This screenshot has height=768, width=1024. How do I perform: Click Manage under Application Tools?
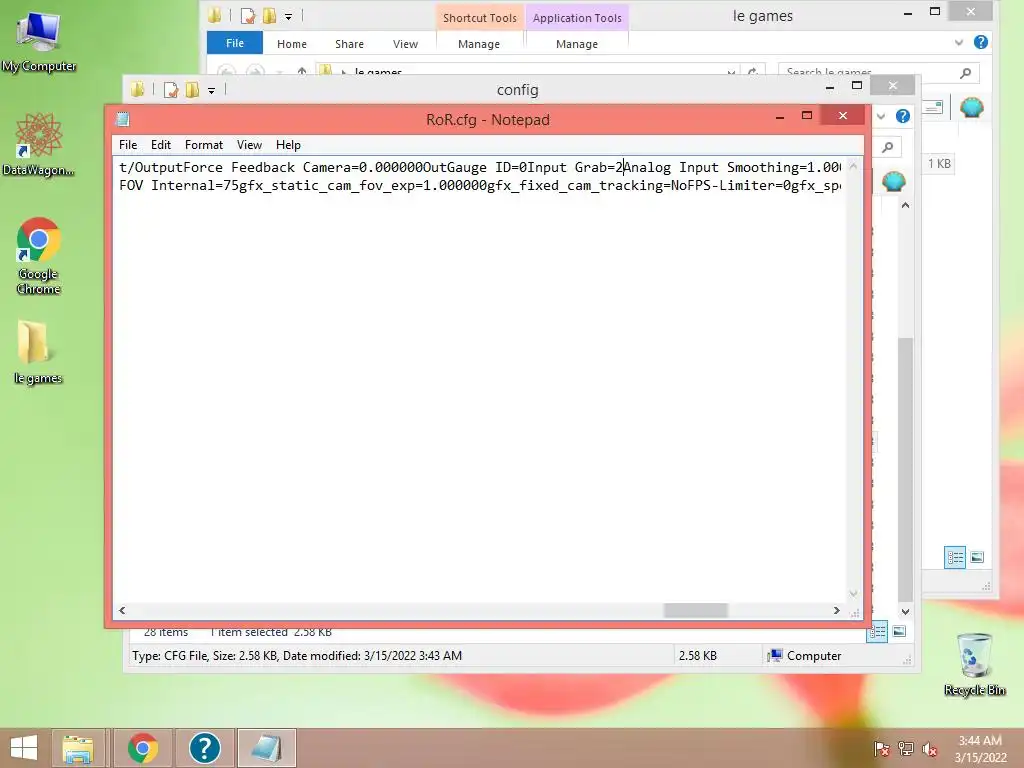[577, 44]
